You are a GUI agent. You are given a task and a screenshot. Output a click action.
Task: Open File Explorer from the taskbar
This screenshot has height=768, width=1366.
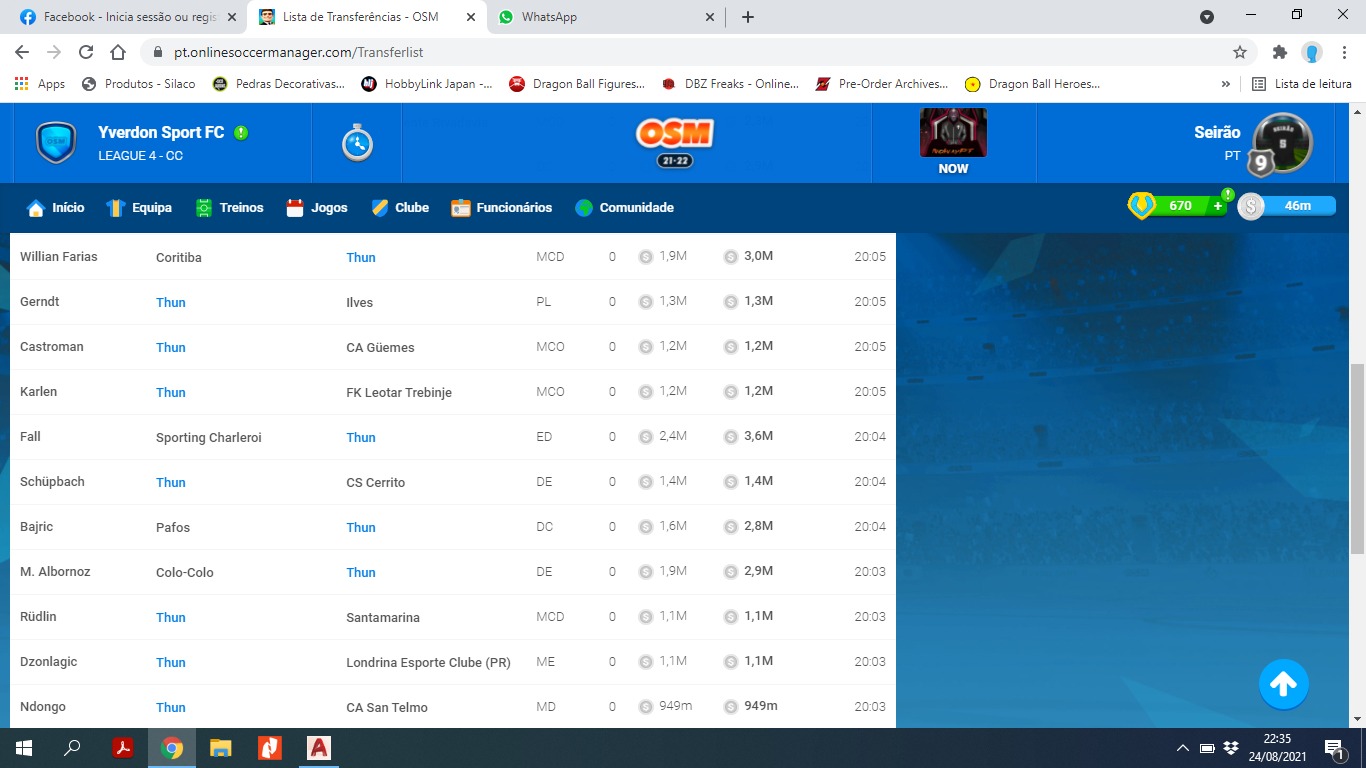click(221, 748)
